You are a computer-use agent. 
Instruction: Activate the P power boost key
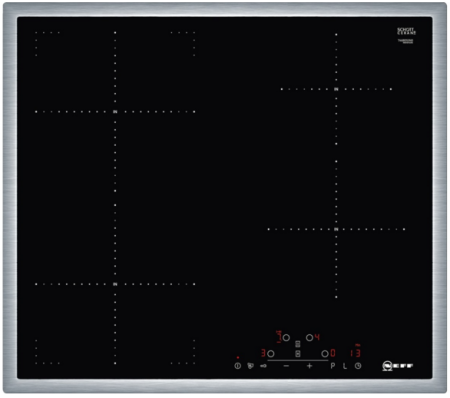(x=333, y=366)
